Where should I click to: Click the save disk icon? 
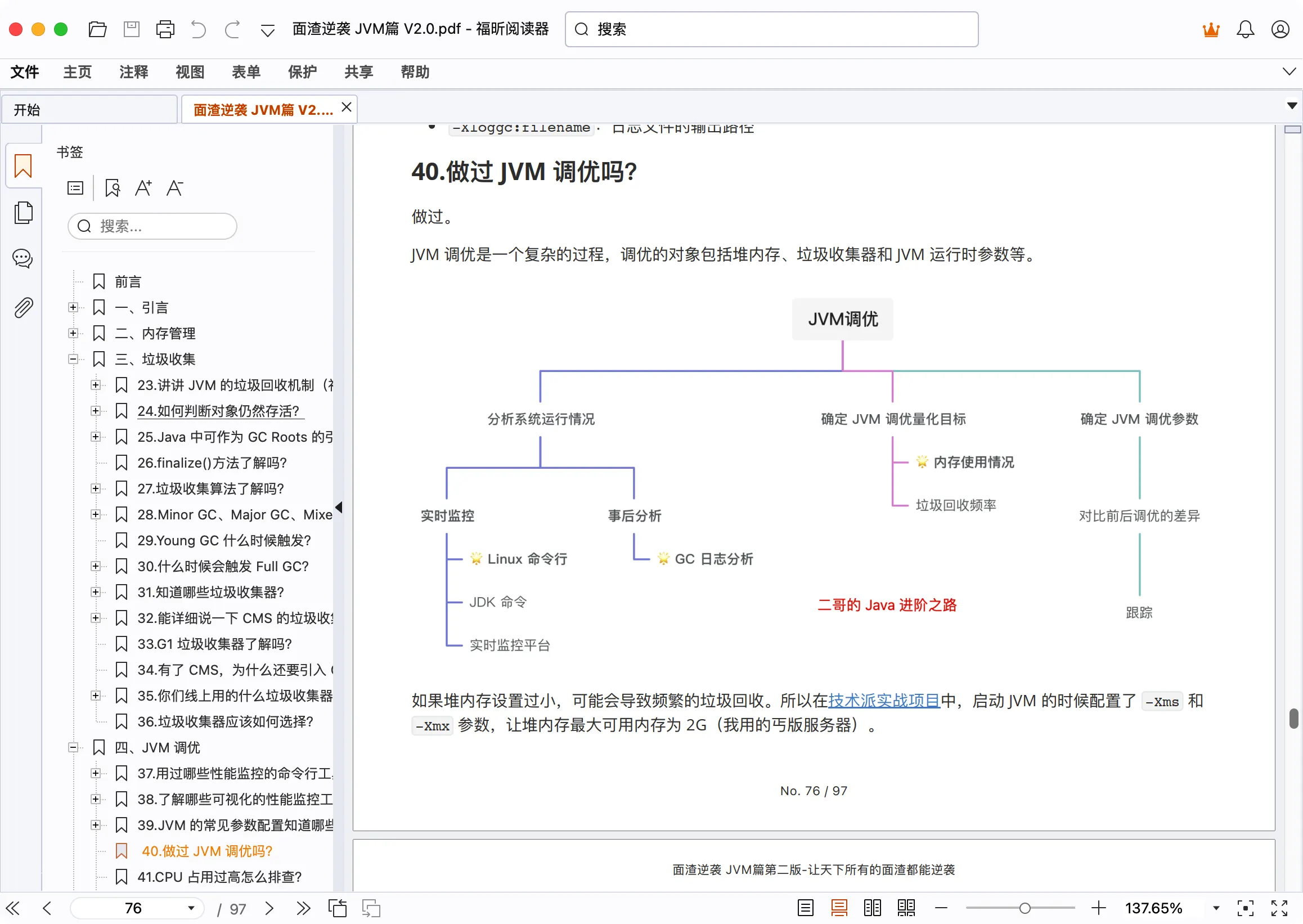(132, 29)
